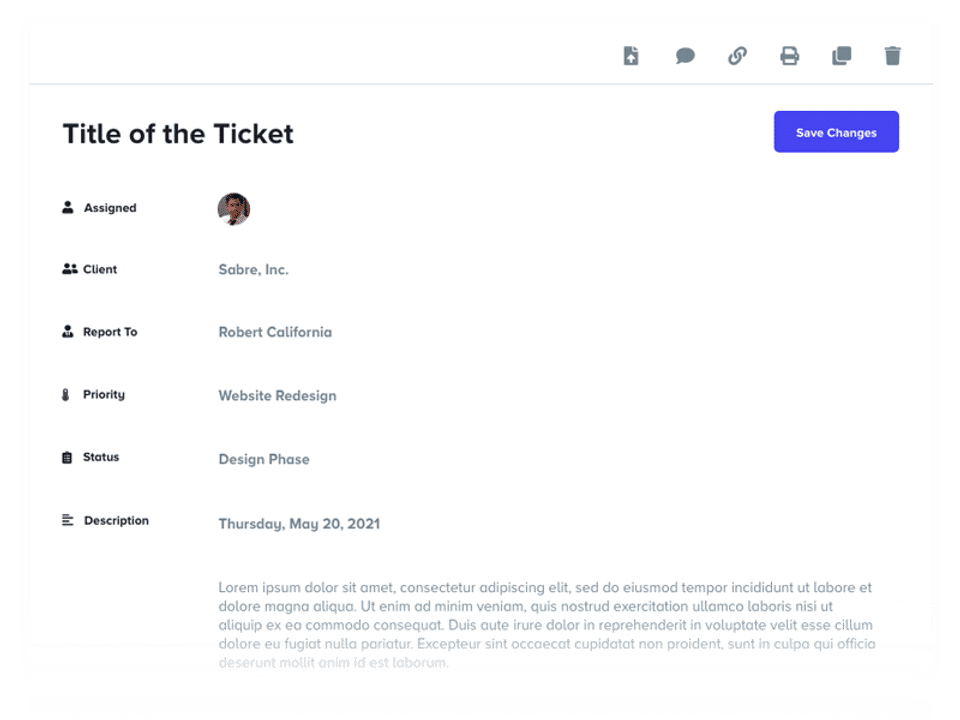The width and height of the screenshot is (960, 720).
Task: Click the upload file icon in toolbar
Action: tap(631, 56)
